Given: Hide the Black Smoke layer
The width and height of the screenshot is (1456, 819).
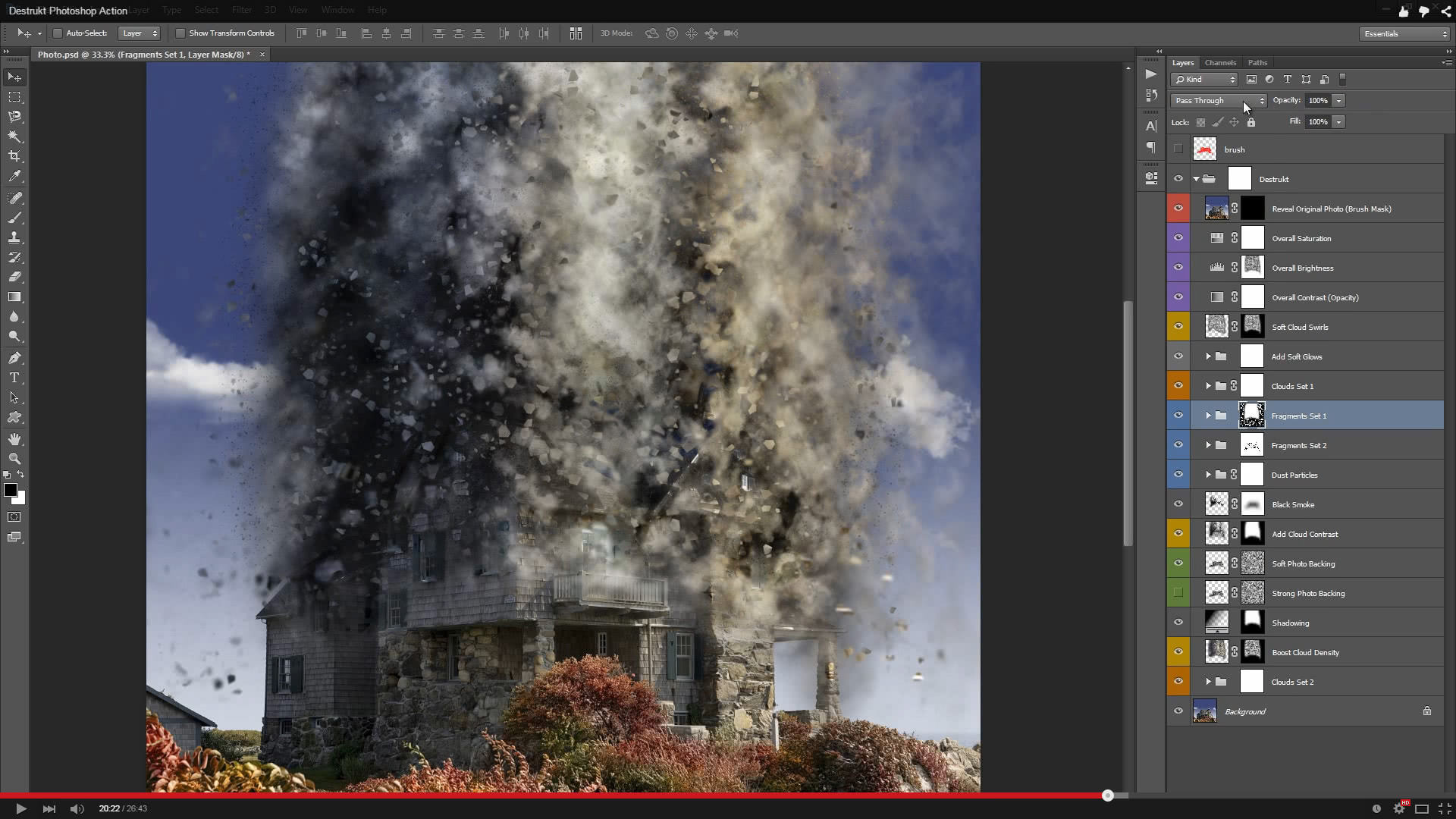Looking at the screenshot, I should 1178,504.
